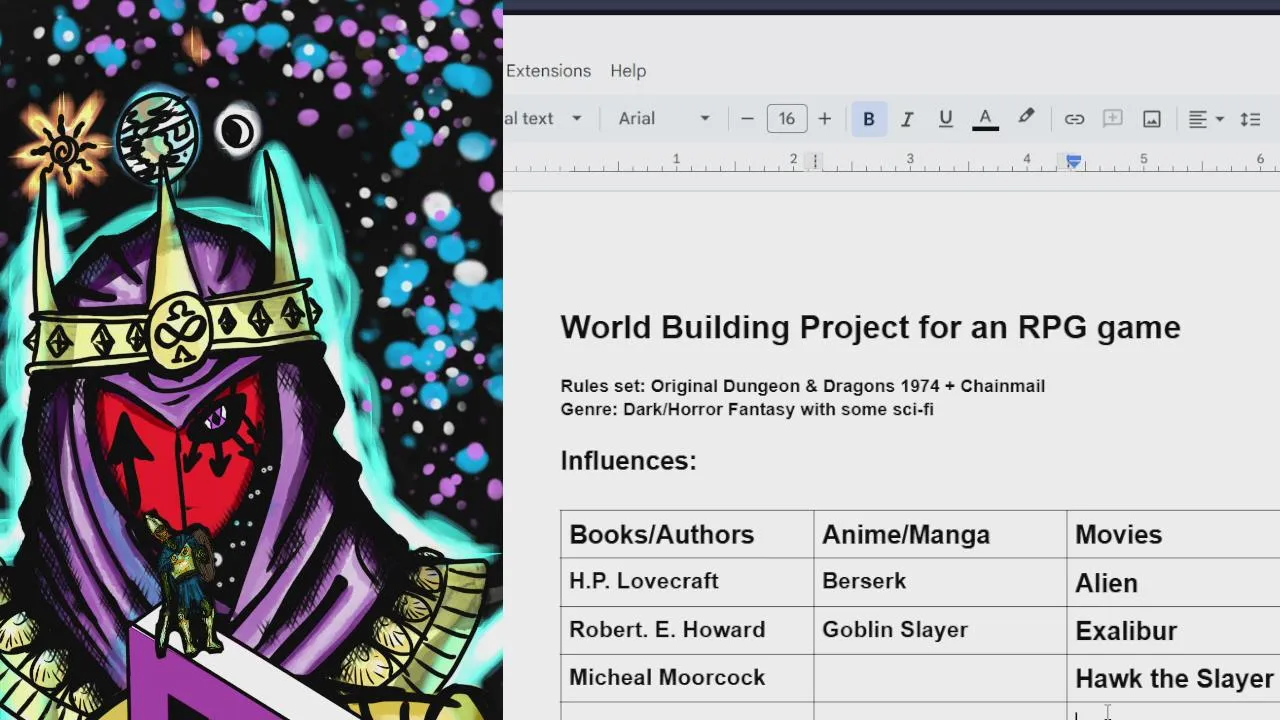This screenshot has width=1280, height=720.
Task: Click the Rules set line of text
Action: [802, 386]
